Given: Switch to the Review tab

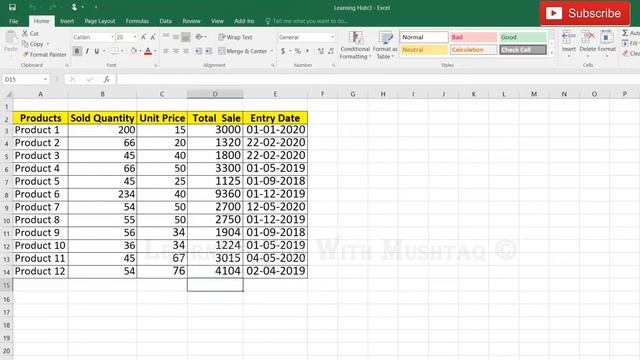Looking at the screenshot, I should 191,21.
